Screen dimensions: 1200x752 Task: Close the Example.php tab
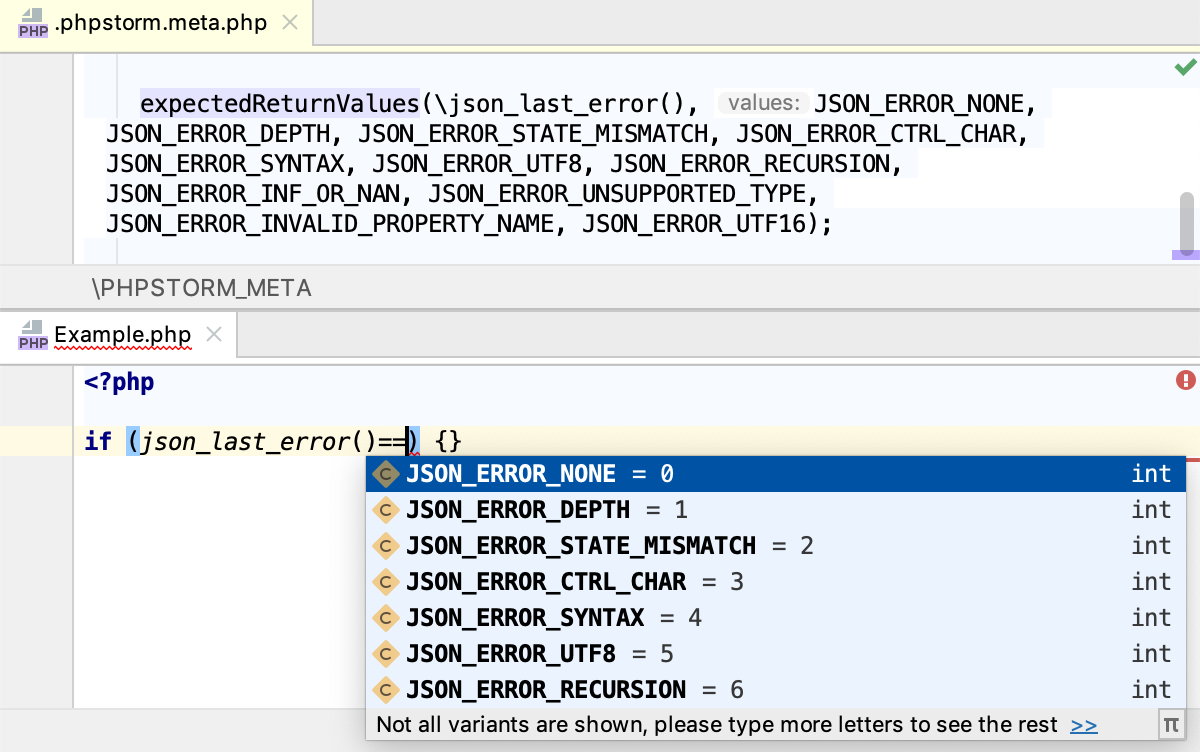[214, 335]
